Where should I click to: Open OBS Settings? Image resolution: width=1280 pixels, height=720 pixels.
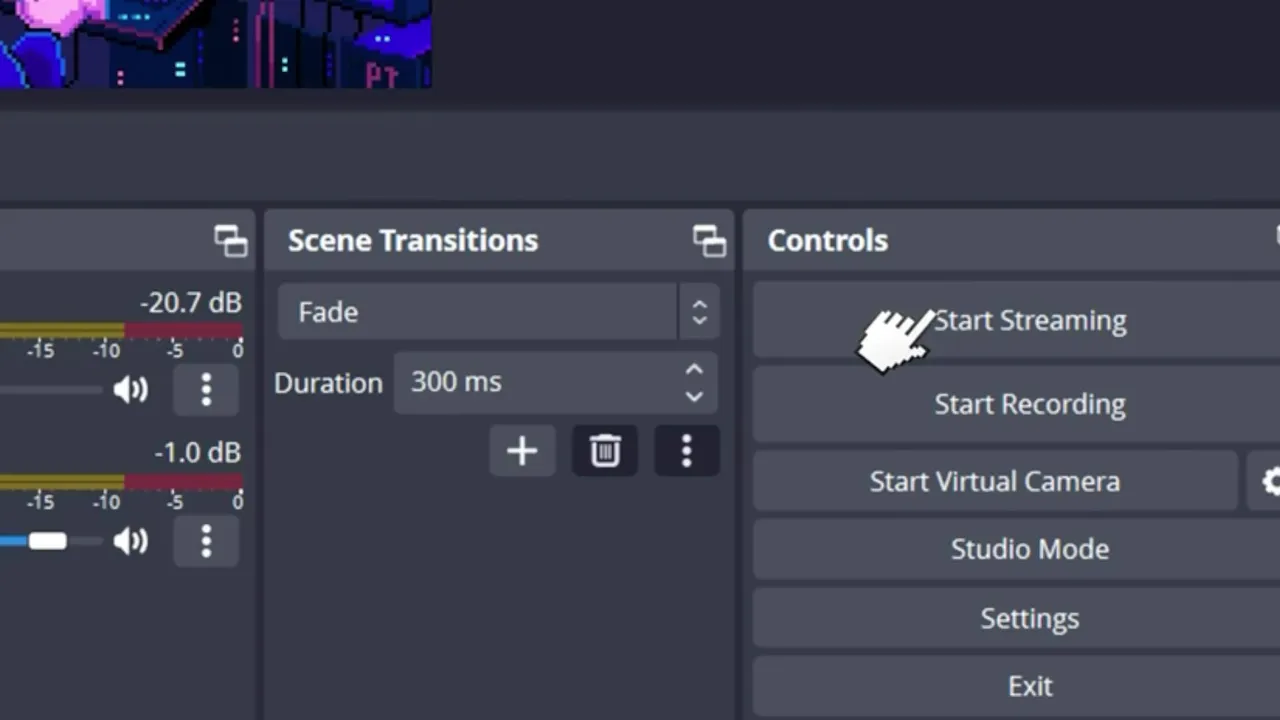click(1029, 619)
